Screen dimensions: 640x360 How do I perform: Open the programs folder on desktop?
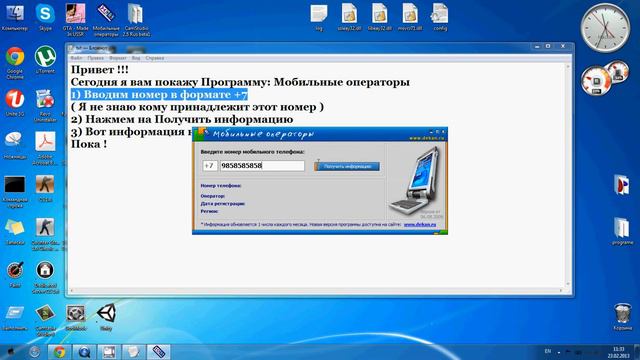pyautogui.click(x=622, y=231)
